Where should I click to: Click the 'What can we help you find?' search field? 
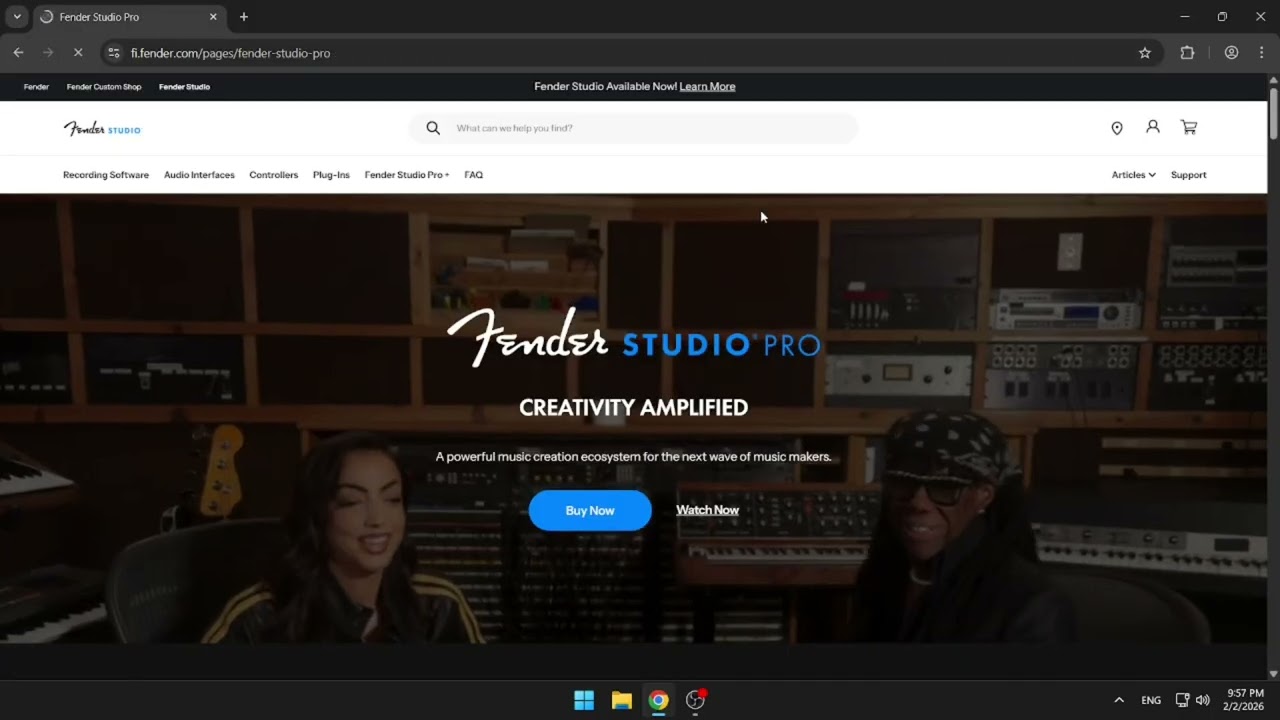[633, 128]
